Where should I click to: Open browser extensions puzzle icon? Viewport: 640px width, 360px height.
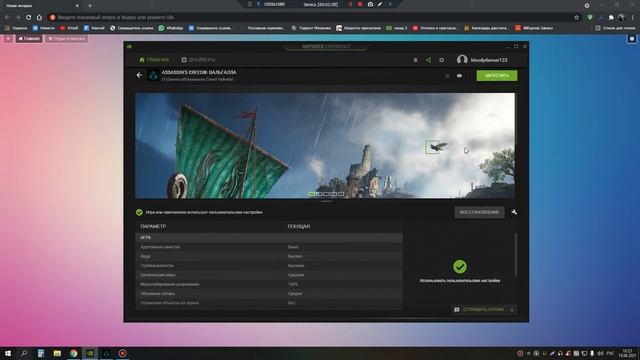pyautogui.click(x=611, y=18)
